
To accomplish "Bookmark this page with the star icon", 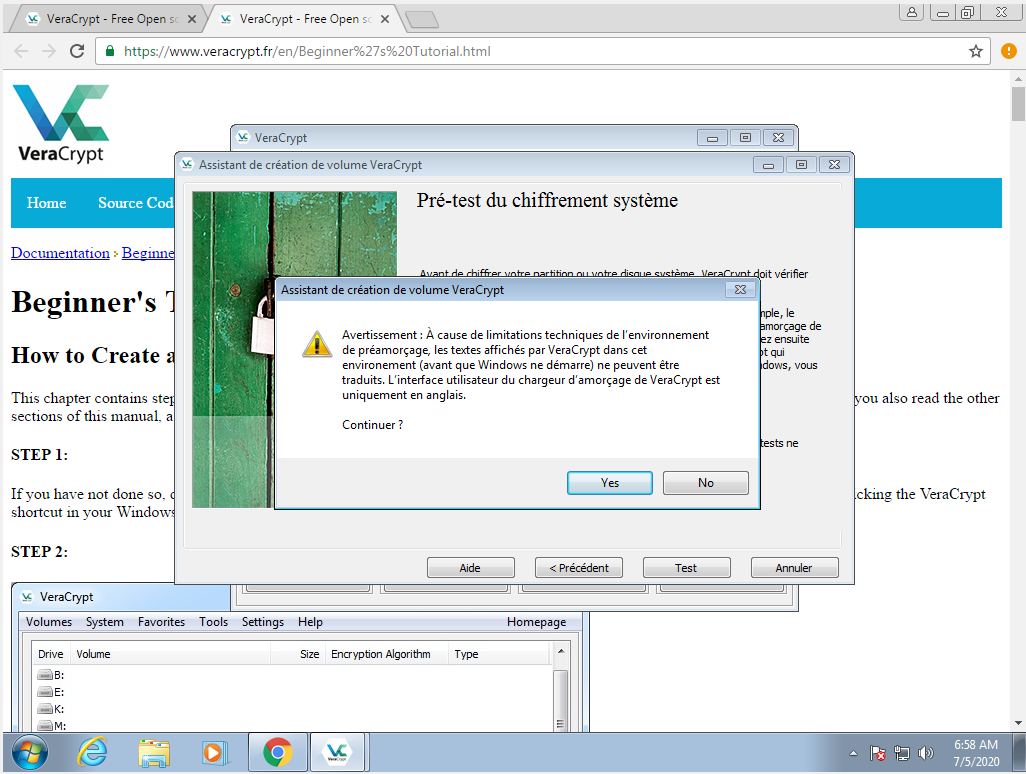I will 976,51.
